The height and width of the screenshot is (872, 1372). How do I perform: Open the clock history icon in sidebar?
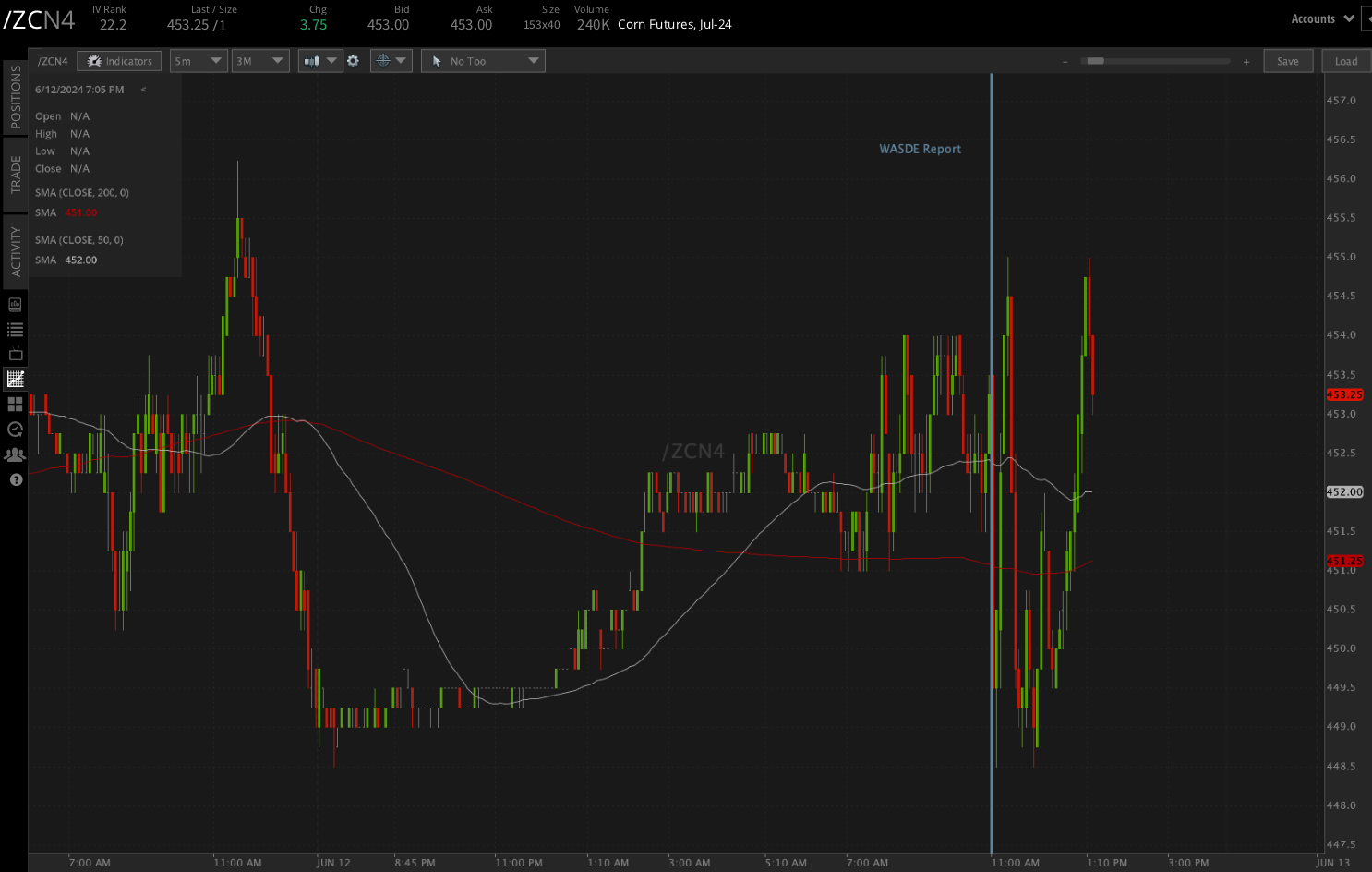coord(15,430)
